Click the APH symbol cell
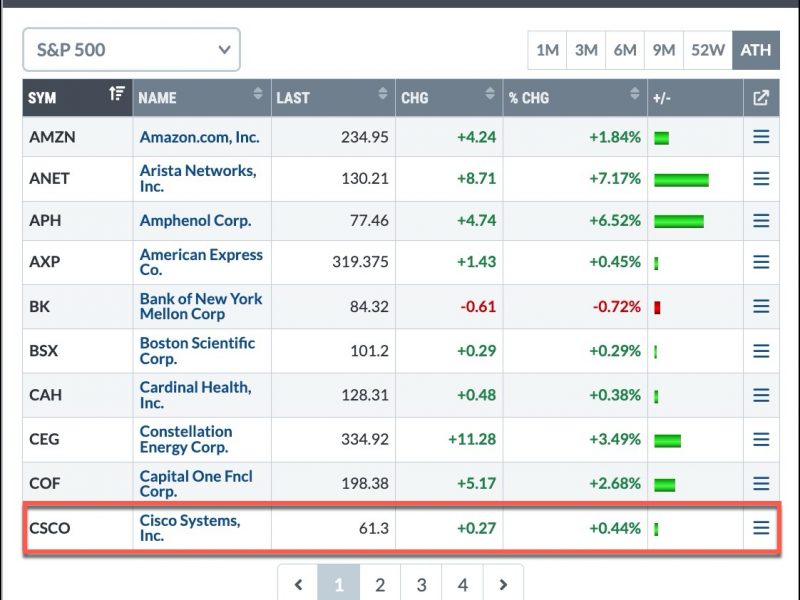This screenshot has width=800, height=600. coord(78,220)
